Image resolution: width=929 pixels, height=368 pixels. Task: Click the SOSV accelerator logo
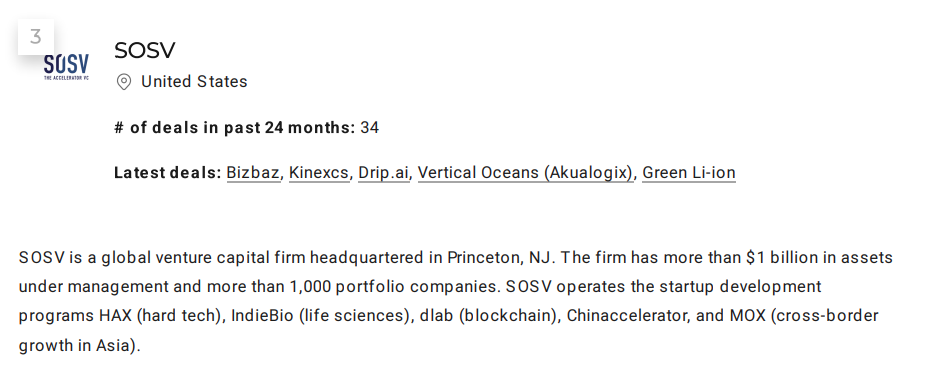(66, 67)
